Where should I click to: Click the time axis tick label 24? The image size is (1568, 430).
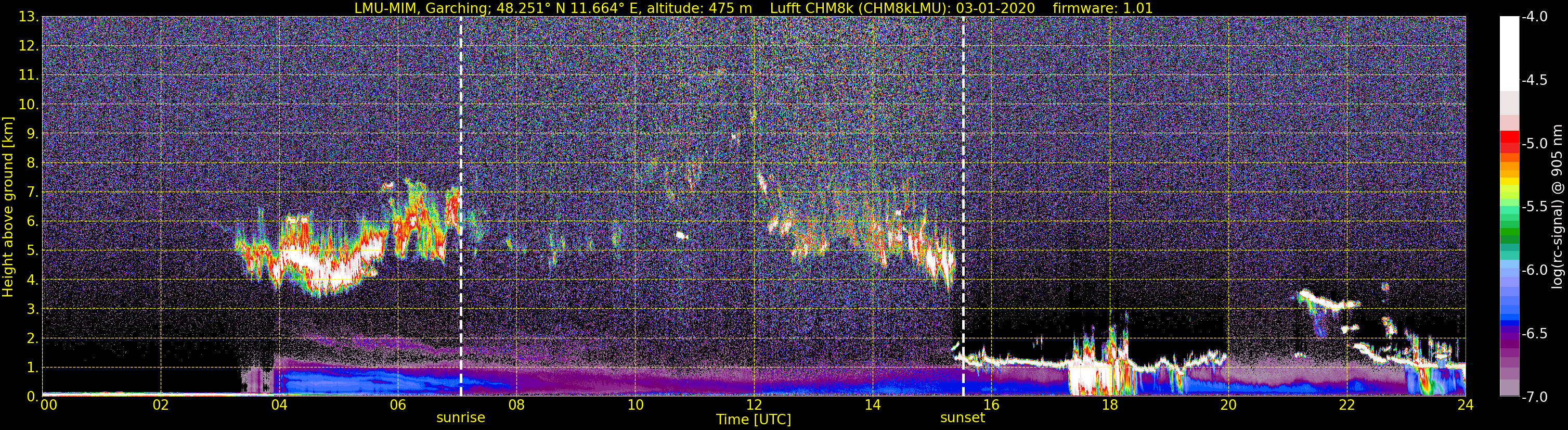[1465, 406]
